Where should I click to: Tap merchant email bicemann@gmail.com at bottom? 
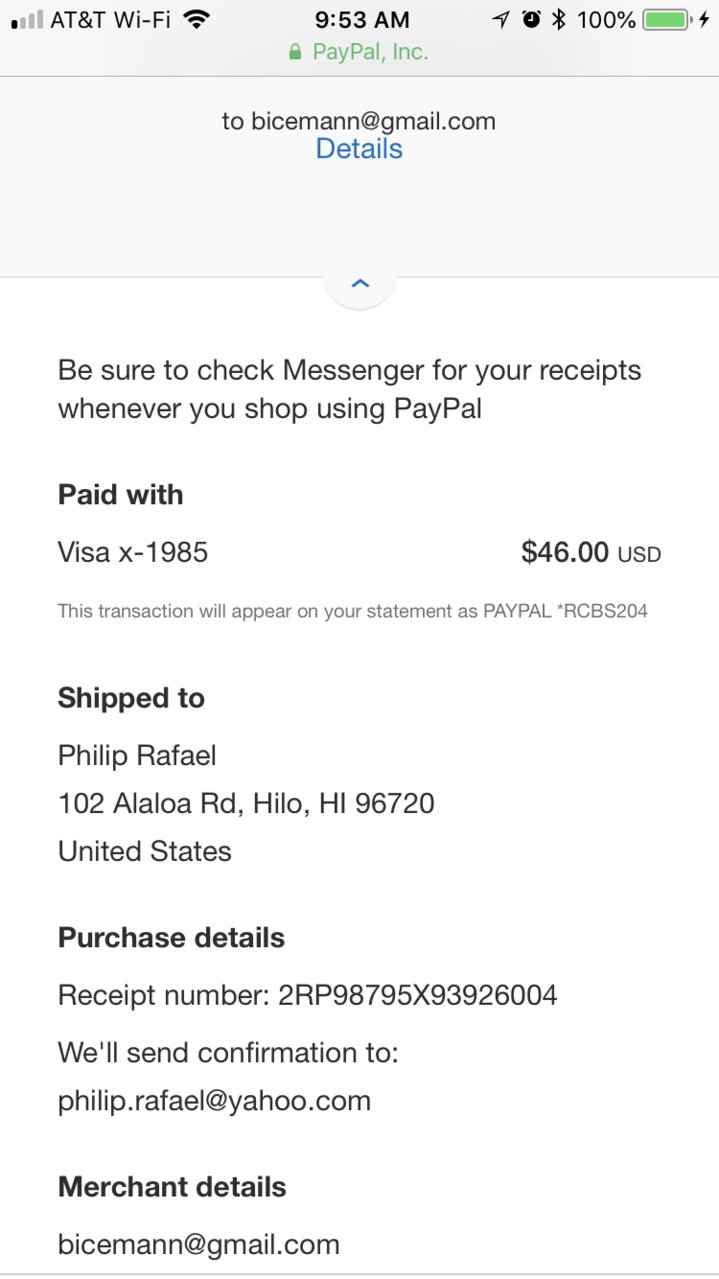click(x=199, y=1244)
